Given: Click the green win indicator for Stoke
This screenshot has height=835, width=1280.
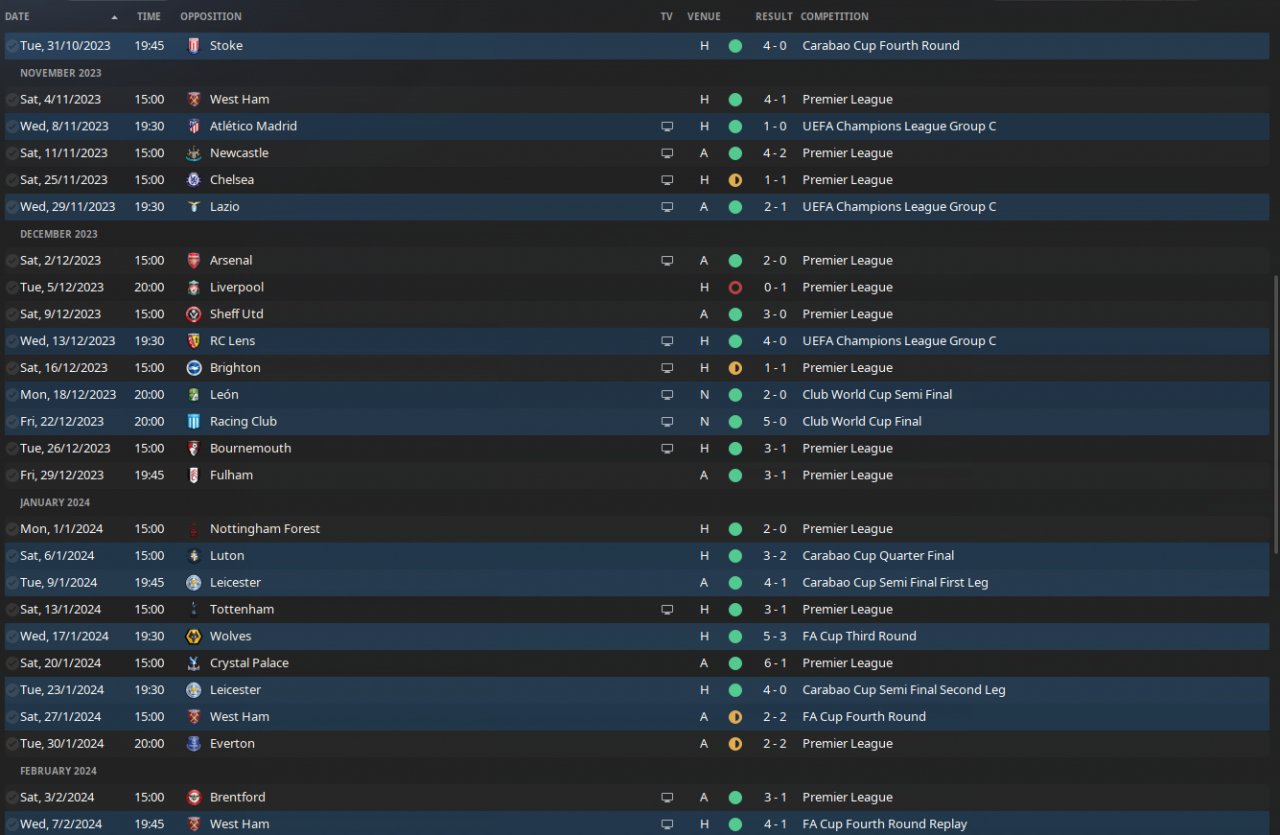Looking at the screenshot, I should click(735, 46).
